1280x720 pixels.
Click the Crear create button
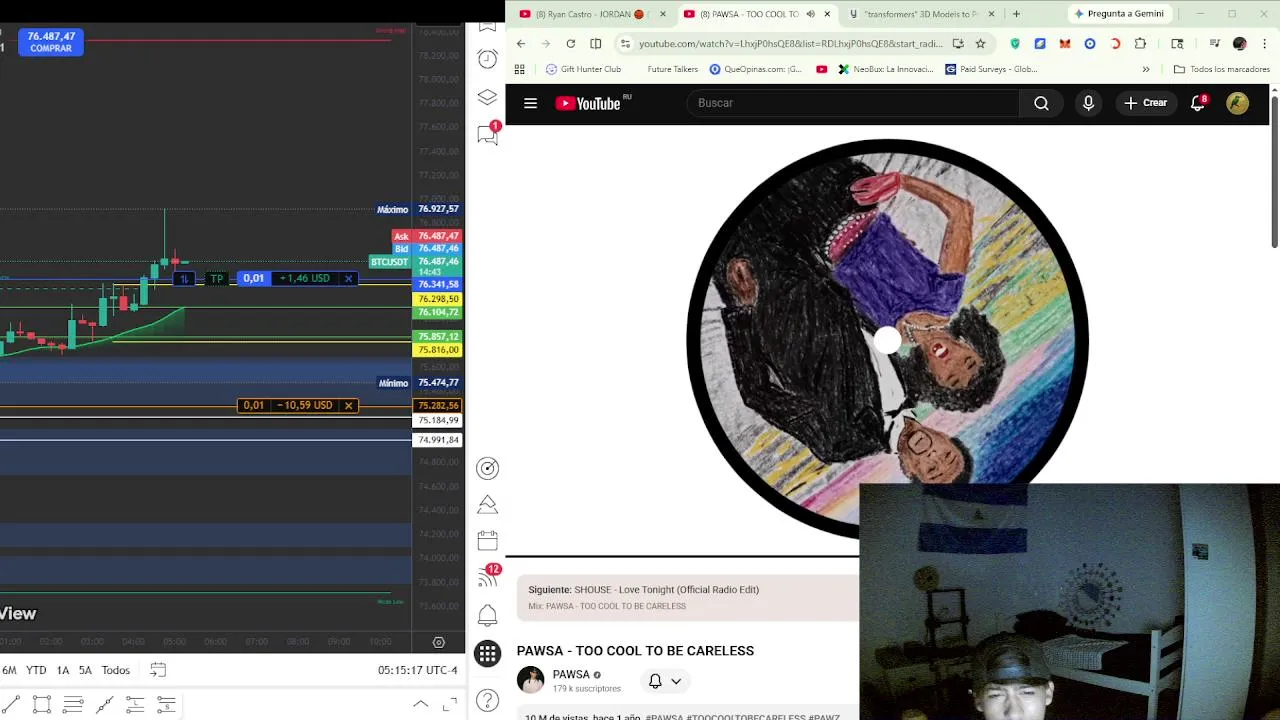[x=1145, y=103]
